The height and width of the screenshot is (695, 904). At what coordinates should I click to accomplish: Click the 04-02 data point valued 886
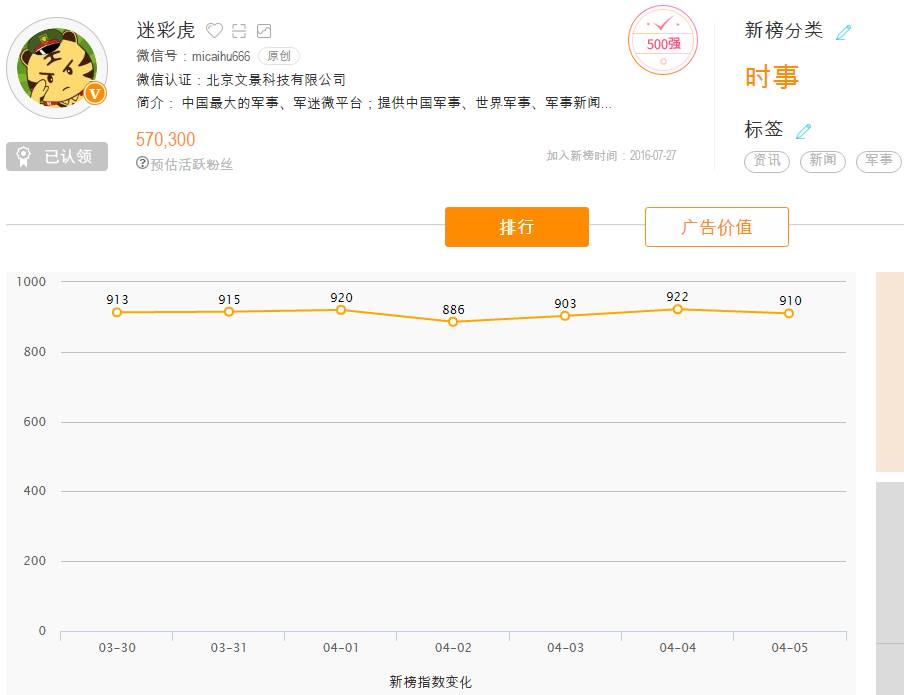click(x=453, y=322)
